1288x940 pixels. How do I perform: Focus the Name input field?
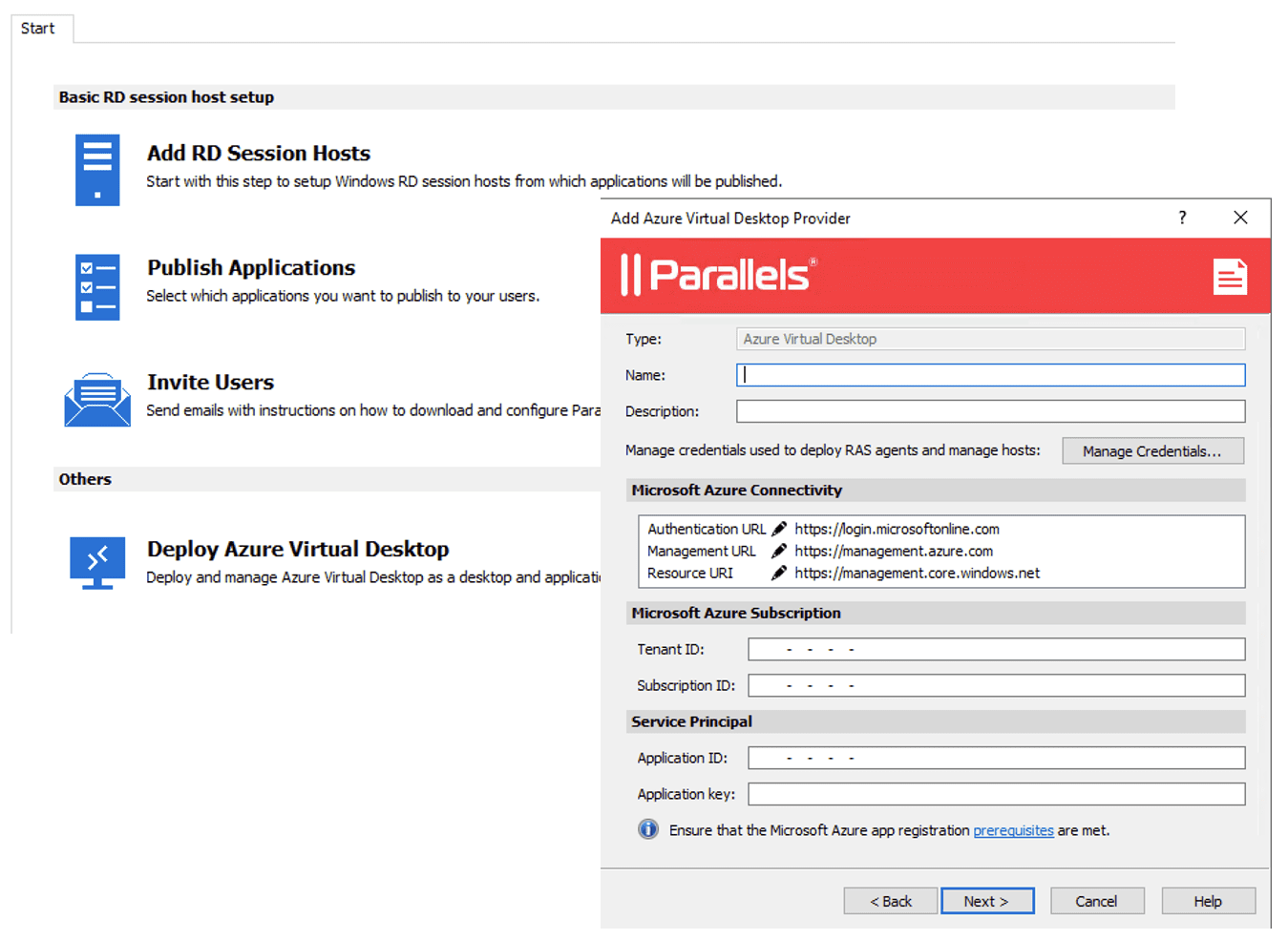click(990, 375)
